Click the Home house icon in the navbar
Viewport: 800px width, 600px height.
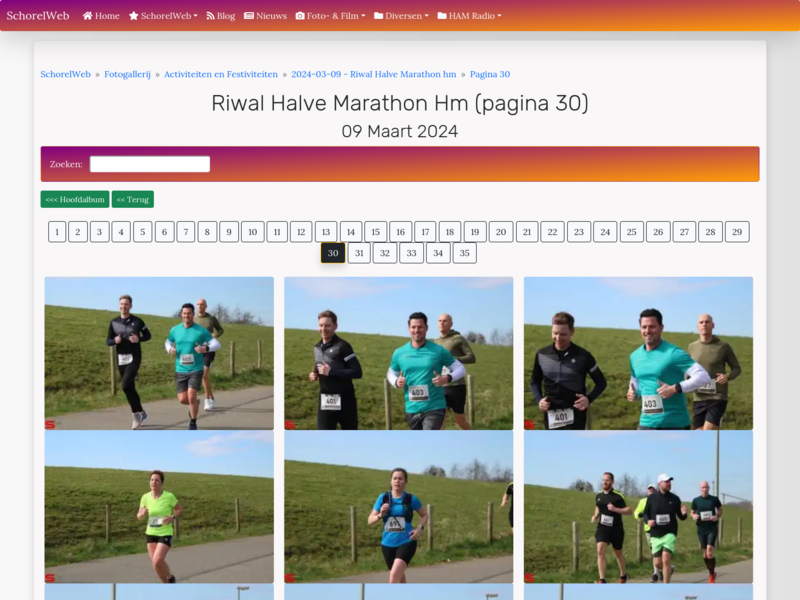pos(87,16)
